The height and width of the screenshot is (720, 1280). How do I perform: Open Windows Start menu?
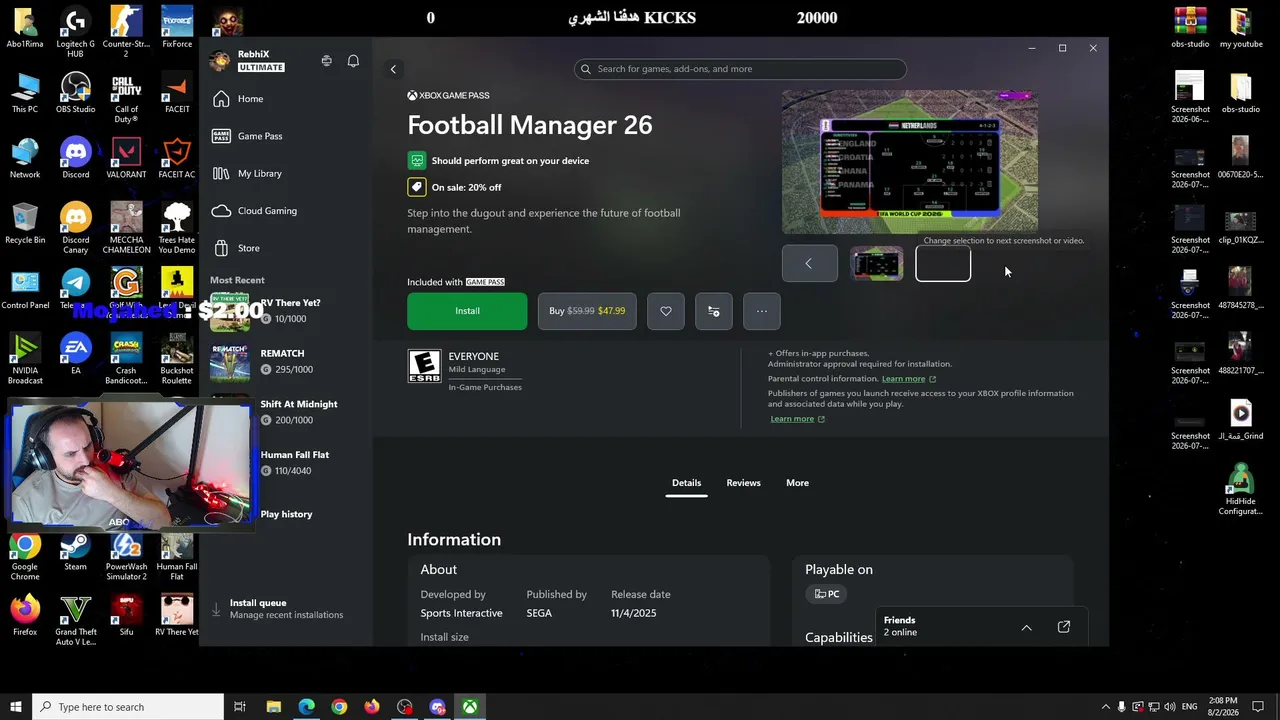pos(16,707)
